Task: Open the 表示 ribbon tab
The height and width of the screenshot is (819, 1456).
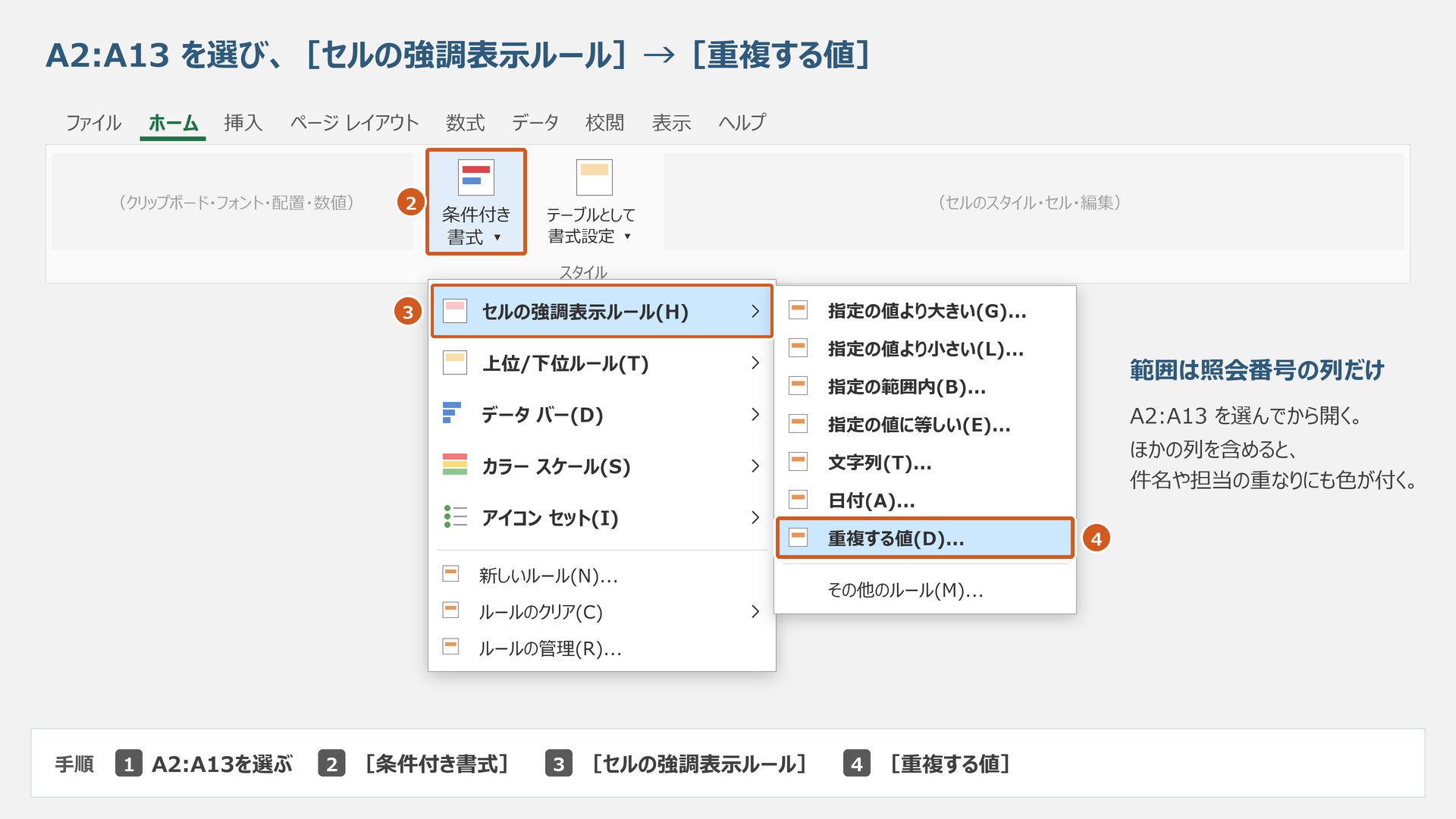Action: tap(671, 123)
